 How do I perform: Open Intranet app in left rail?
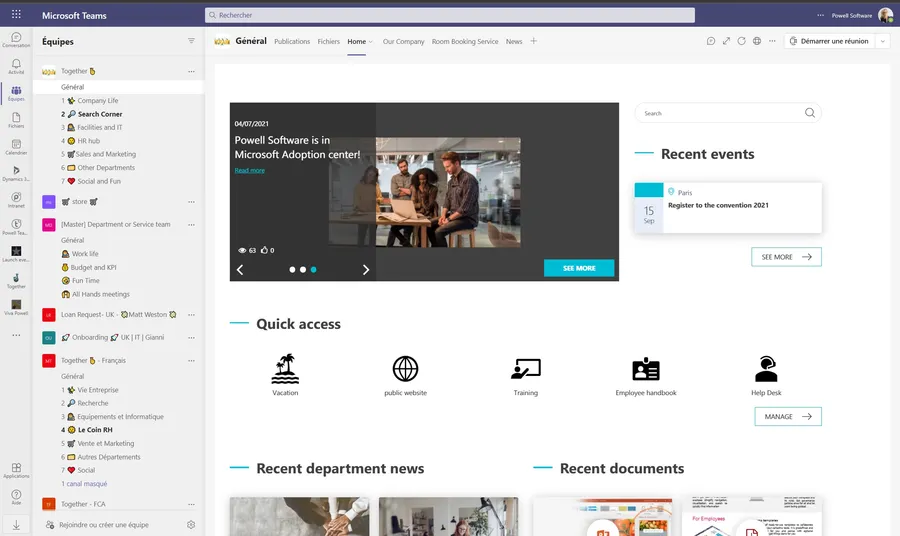pyautogui.click(x=16, y=200)
